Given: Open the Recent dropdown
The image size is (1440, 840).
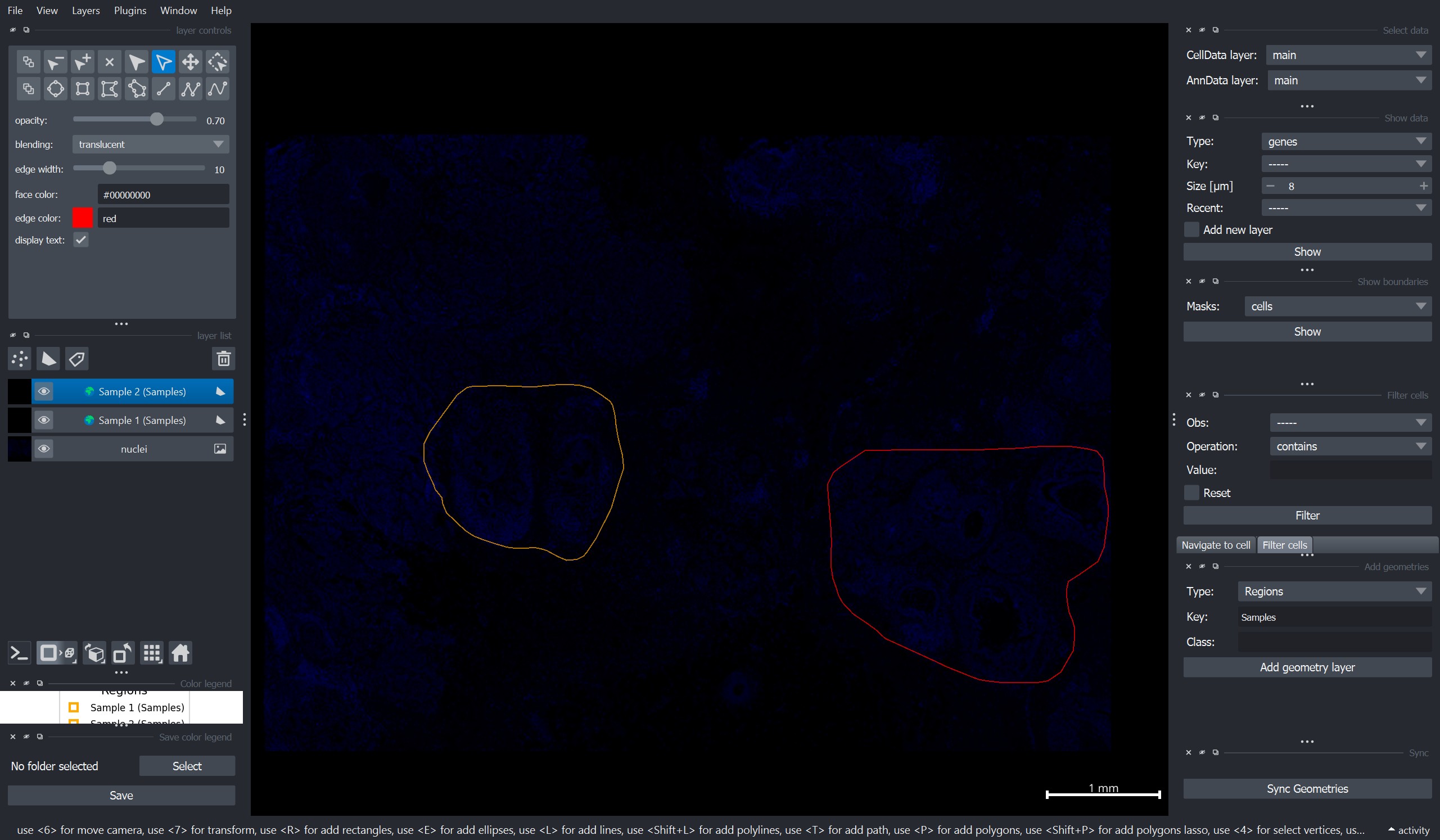Looking at the screenshot, I should click(x=1346, y=208).
